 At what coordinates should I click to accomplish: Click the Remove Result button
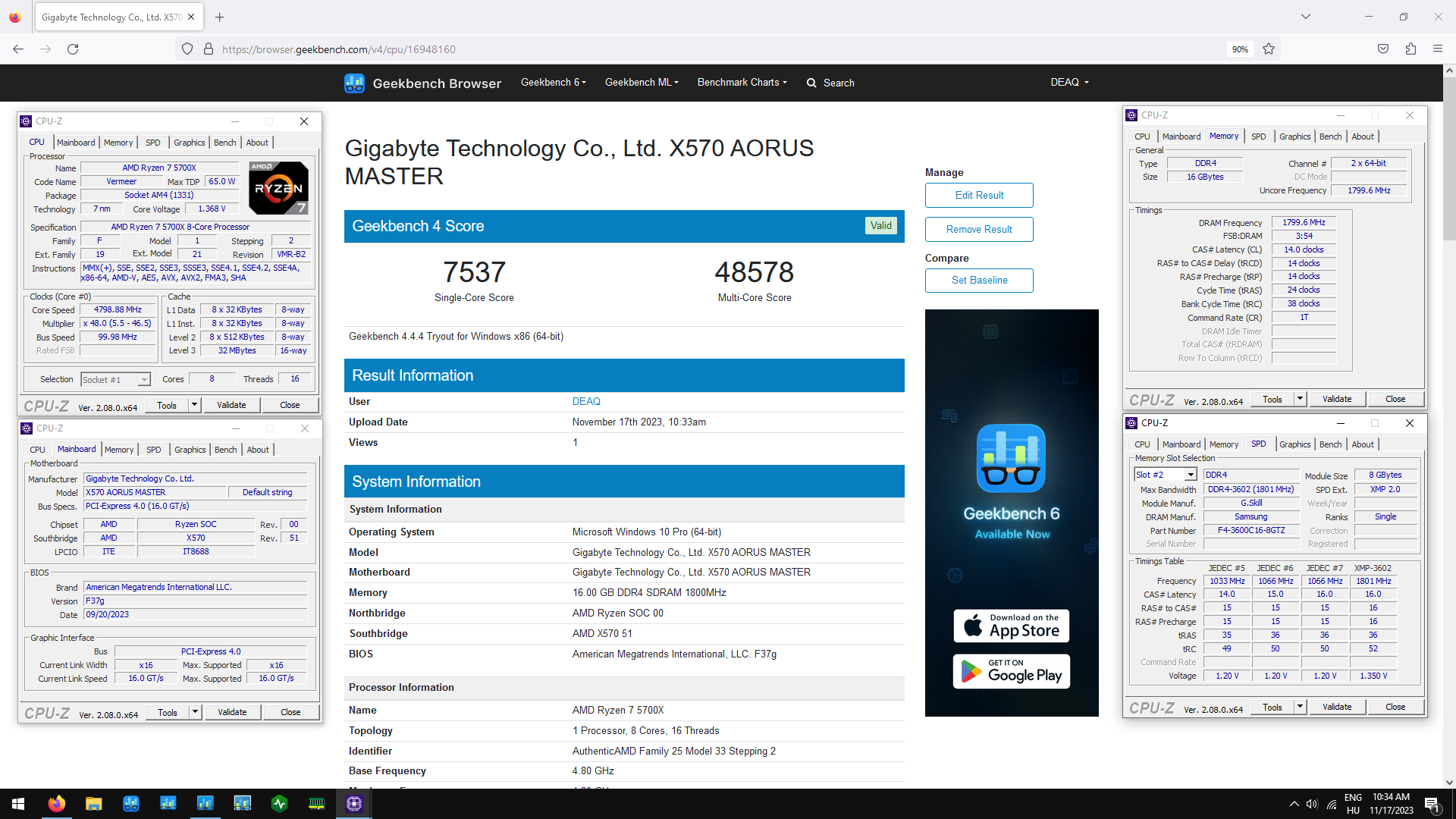979,229
